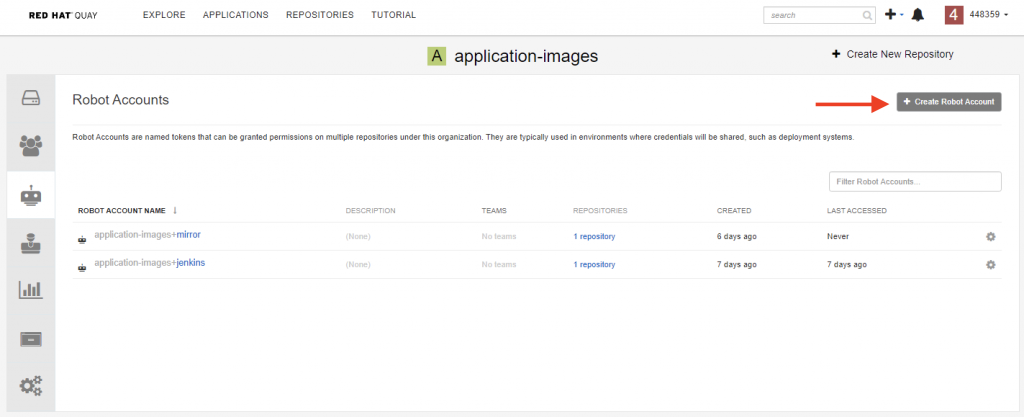Click the Create Robot Account button

point(949,102)
